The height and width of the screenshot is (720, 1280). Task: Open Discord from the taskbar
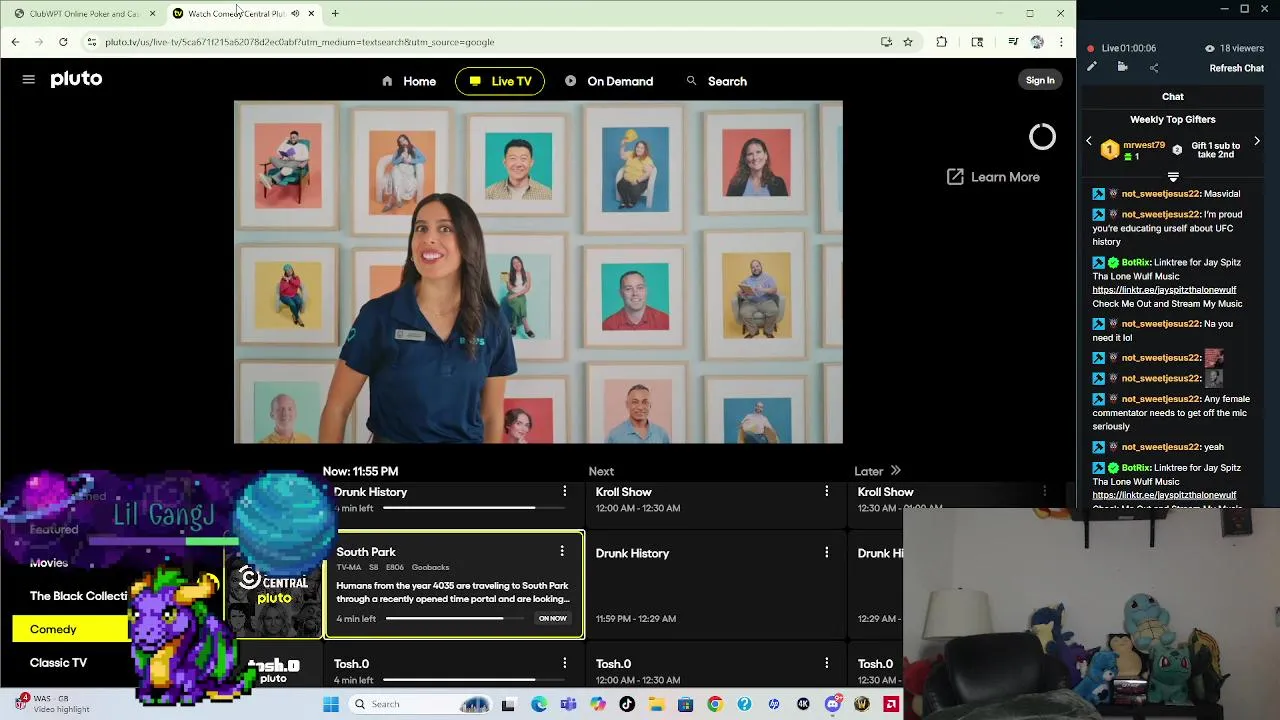tap(832, 704)
